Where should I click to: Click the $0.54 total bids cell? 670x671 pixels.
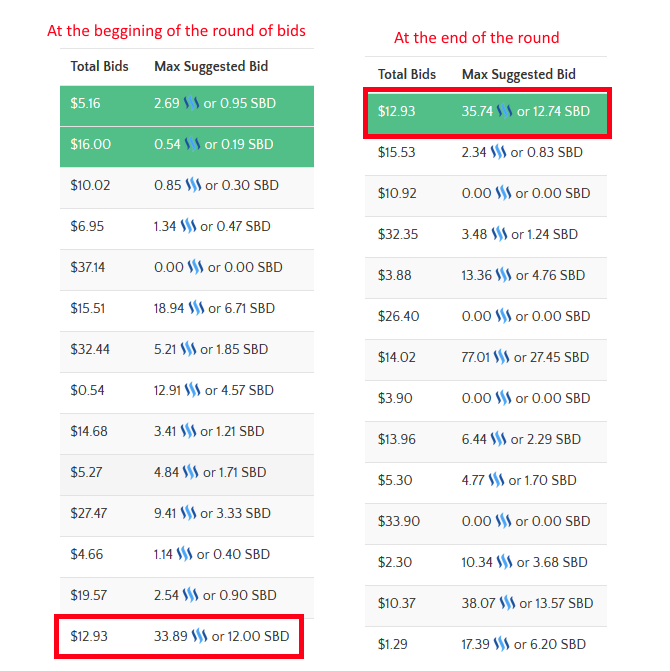[87, 390]
